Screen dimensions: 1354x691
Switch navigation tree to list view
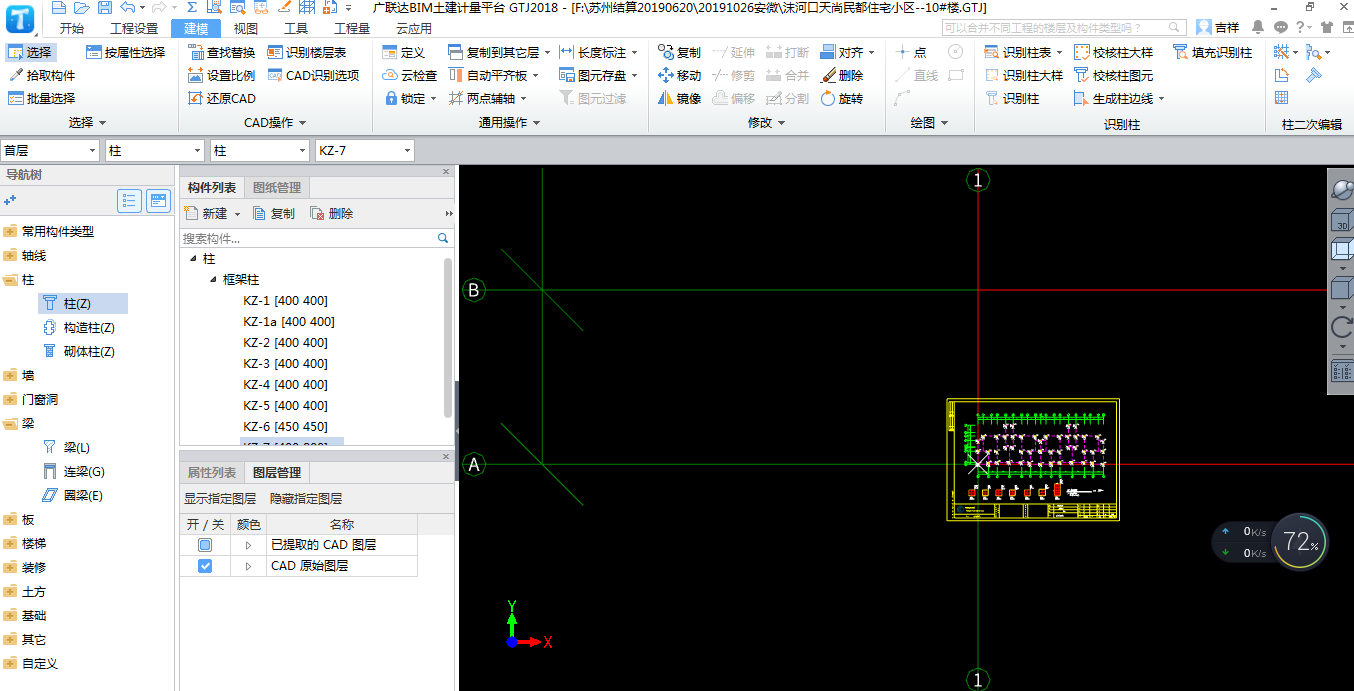click(129, 201)
